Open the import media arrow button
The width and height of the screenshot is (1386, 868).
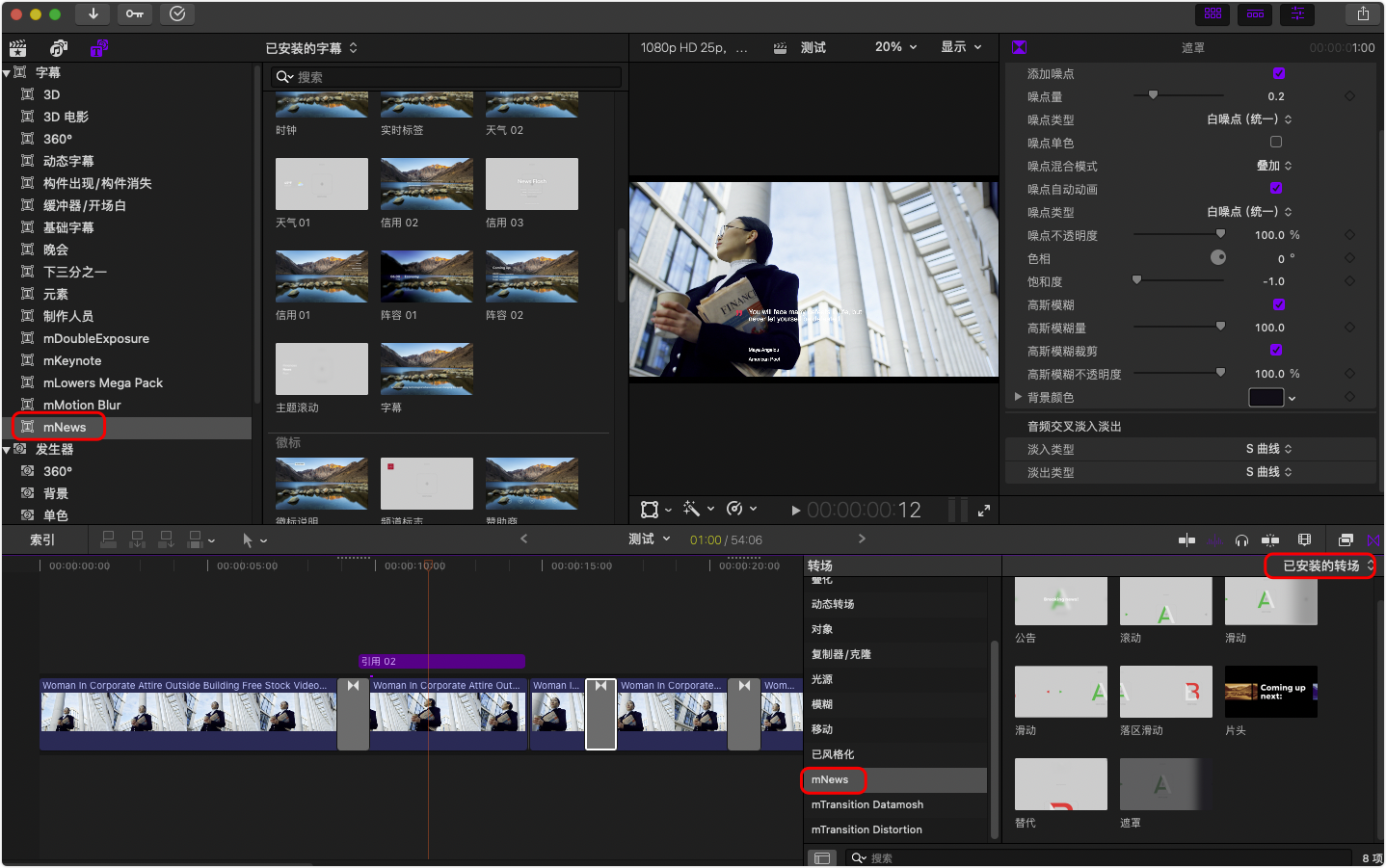pos(93,13)
